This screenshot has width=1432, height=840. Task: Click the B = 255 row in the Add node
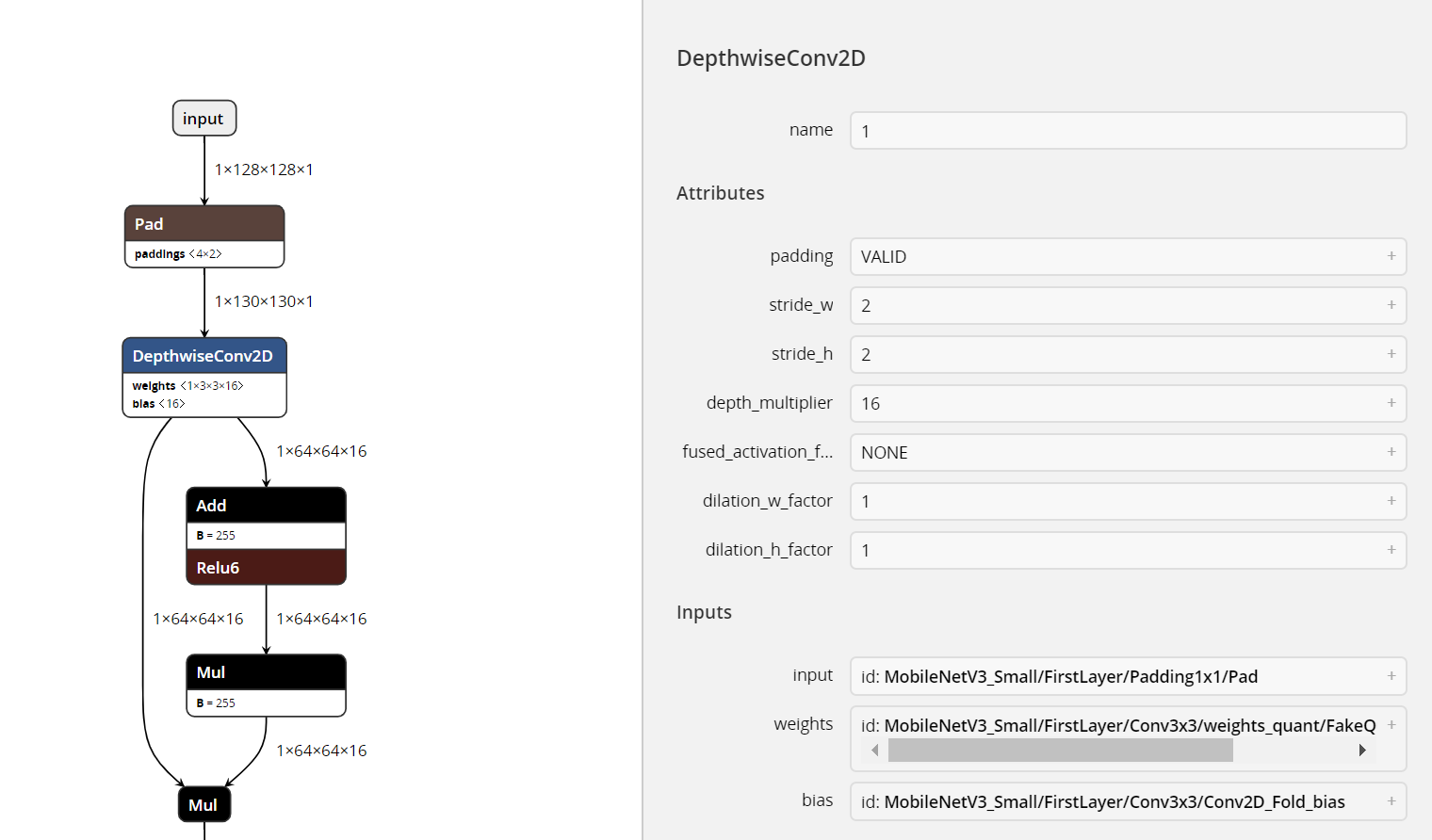[x=266, y=535]
